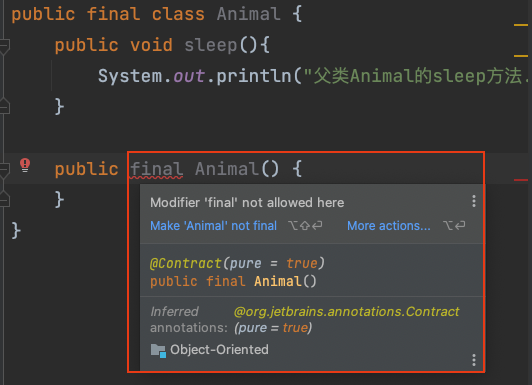Collapse the sleep() method fold marker

tap(4, 46)
